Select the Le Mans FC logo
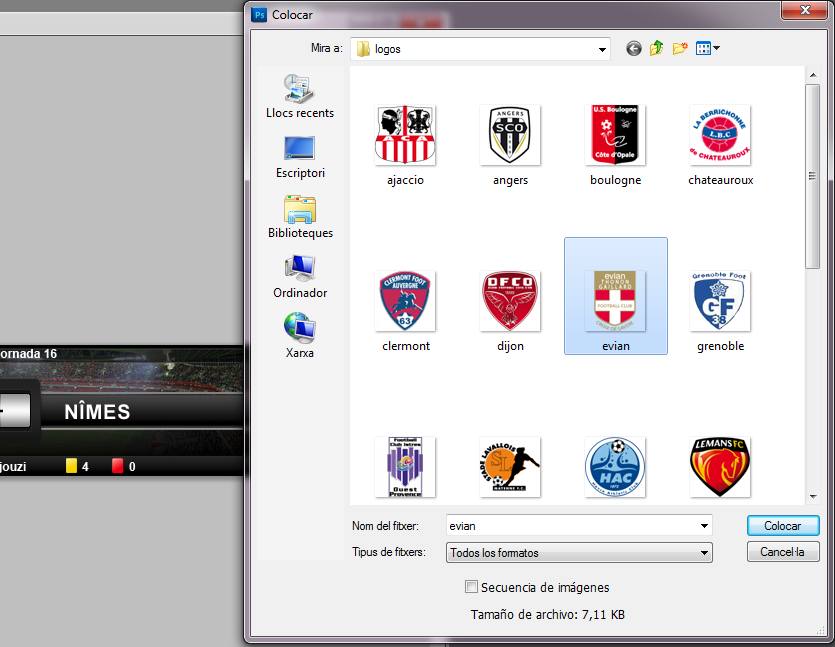Image resolution: width=835 pixels, height=647 pixels. [x=720, y=467]
